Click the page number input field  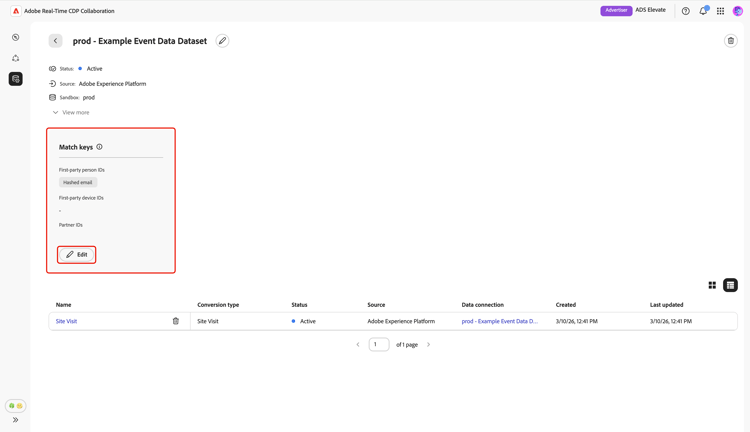coord(379,344)
